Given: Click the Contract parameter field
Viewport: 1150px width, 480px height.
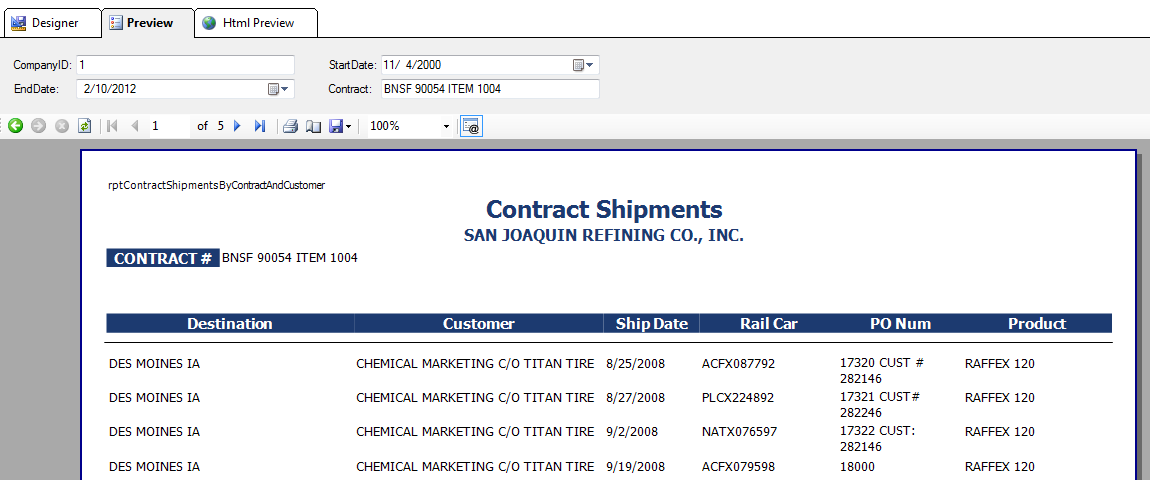Looking at the screenshot, I should (x=489, y=89).
